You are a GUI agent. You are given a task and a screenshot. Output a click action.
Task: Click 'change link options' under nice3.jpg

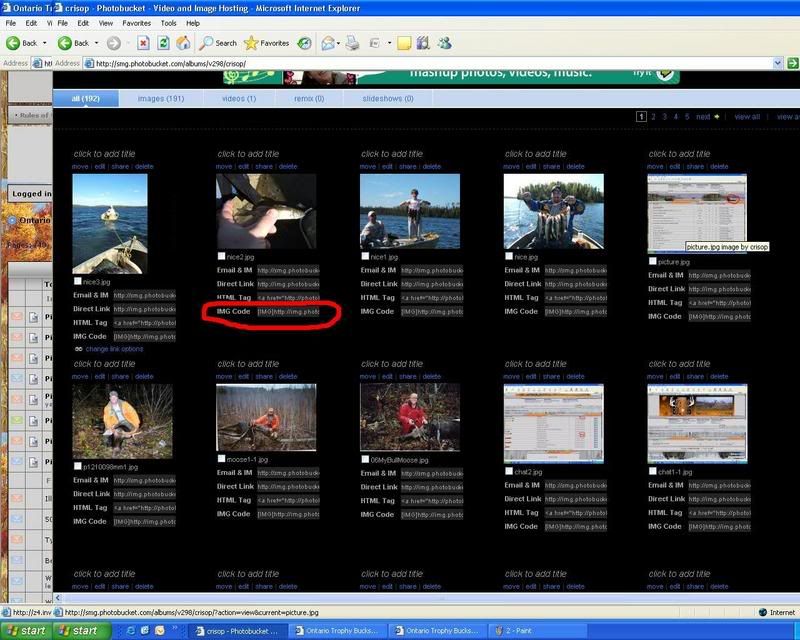click(x=113, y=349)
